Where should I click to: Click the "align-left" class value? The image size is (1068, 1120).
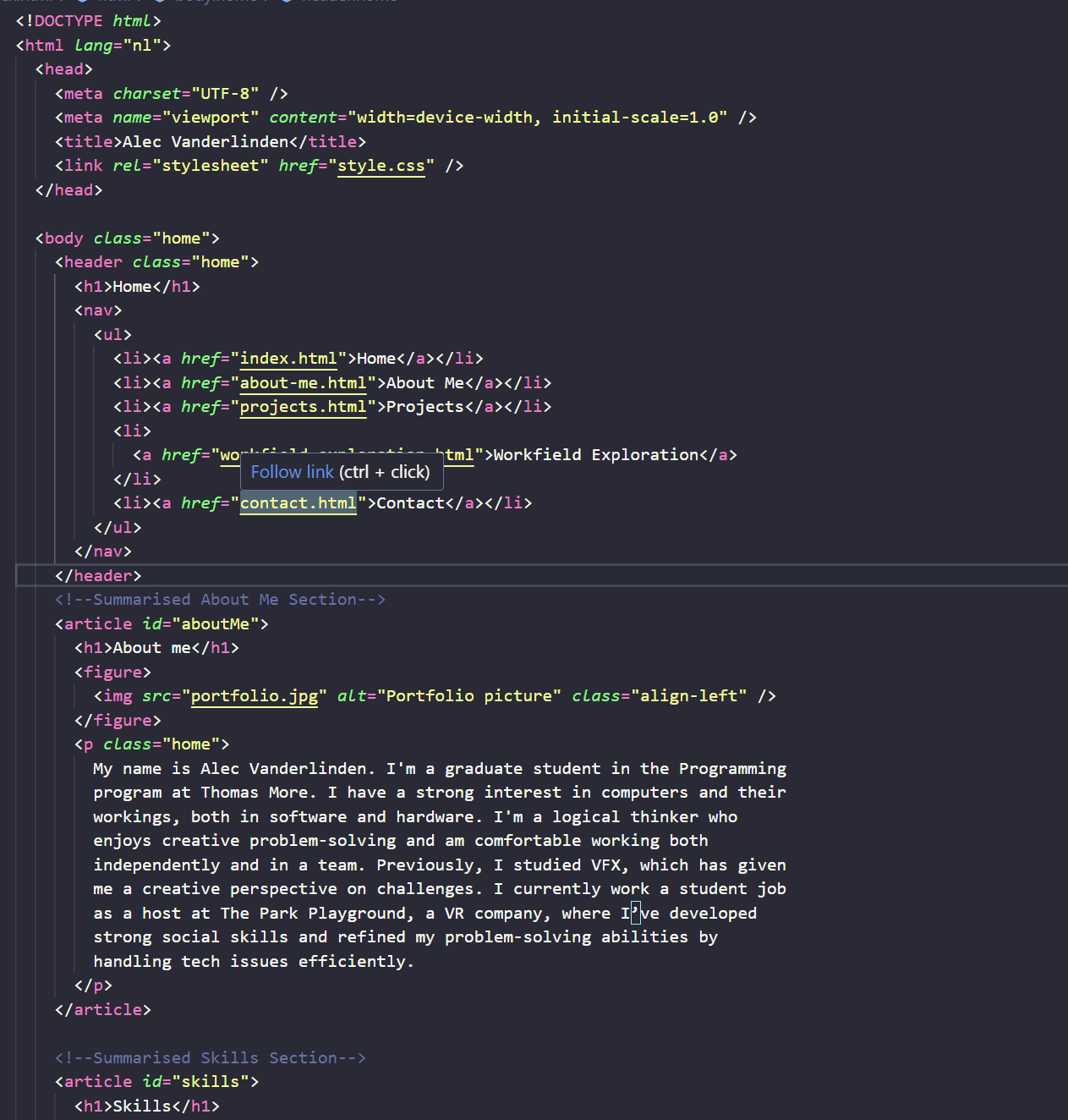(688, 696)
